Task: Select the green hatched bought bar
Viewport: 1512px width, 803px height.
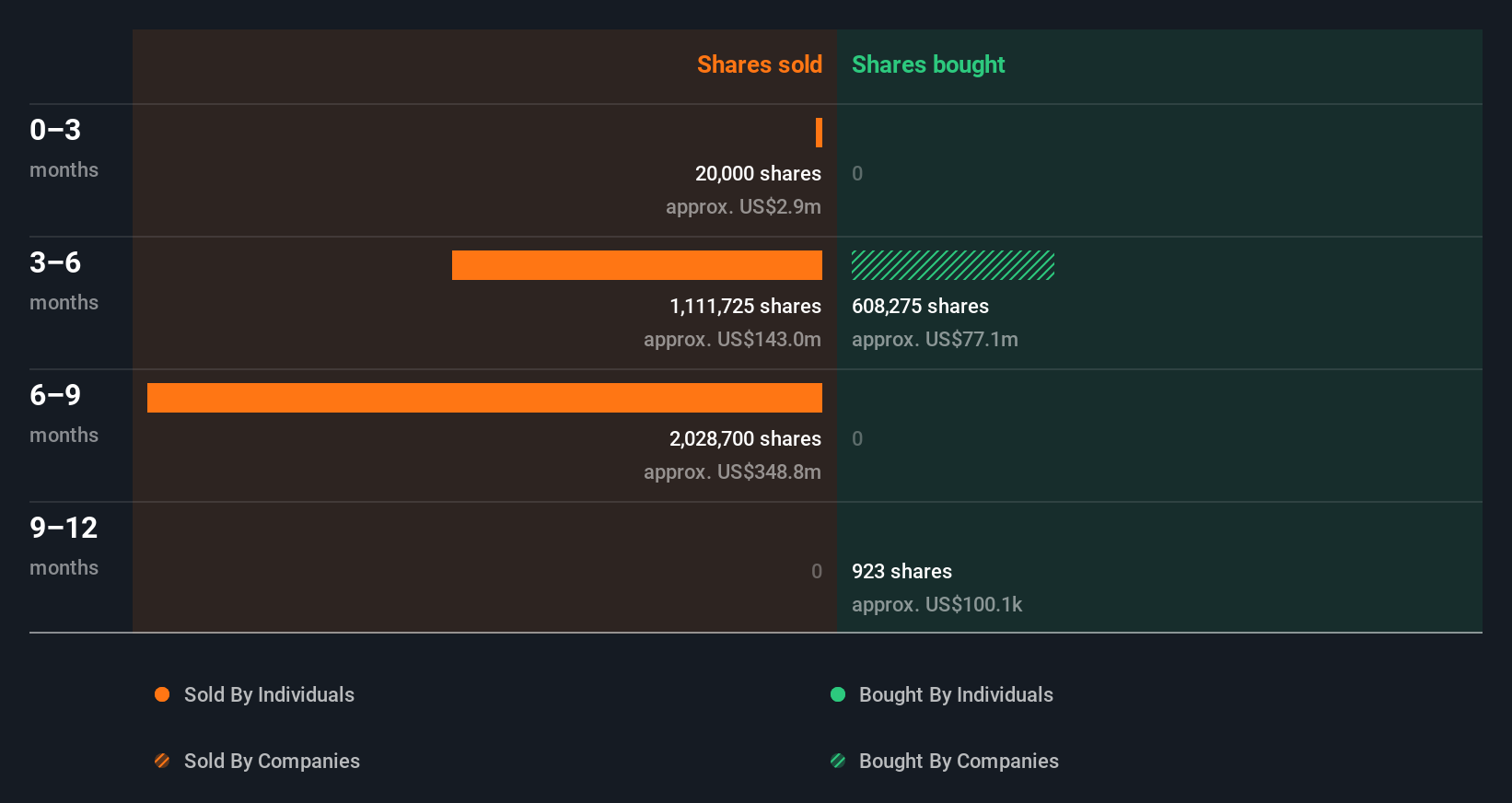Action: [952, 265]
